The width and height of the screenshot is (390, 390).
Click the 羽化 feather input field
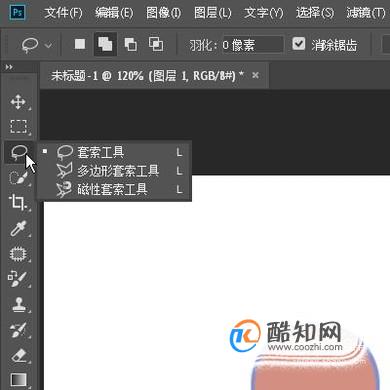(253, 44)
